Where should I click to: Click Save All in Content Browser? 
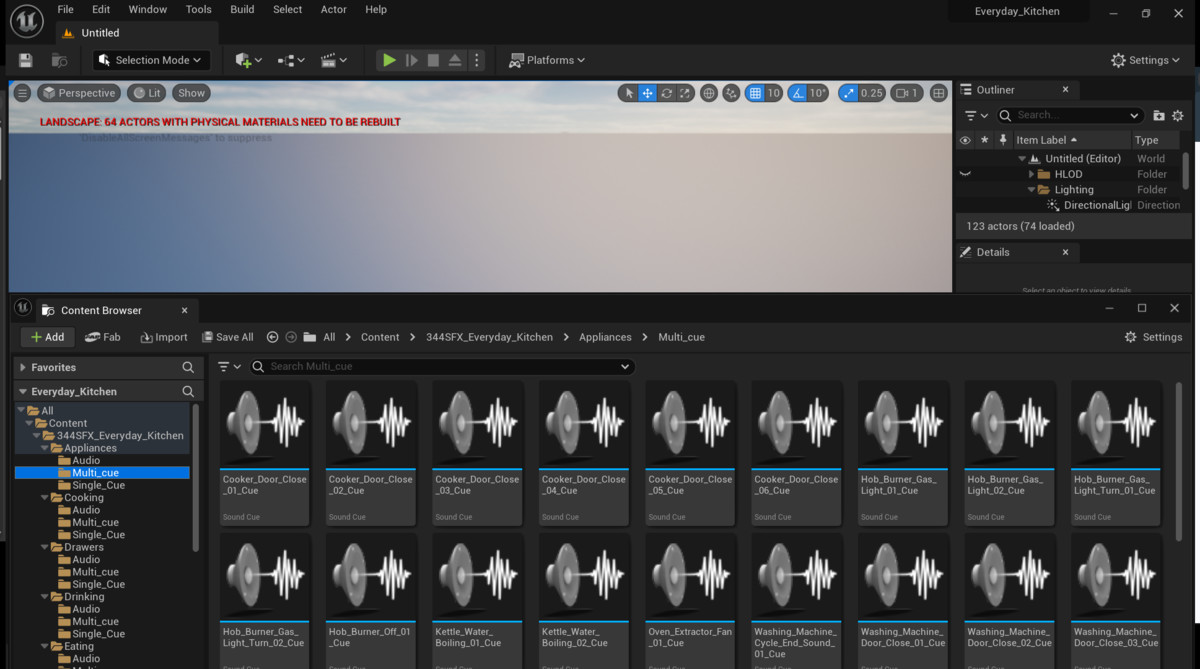click(228, 337)
